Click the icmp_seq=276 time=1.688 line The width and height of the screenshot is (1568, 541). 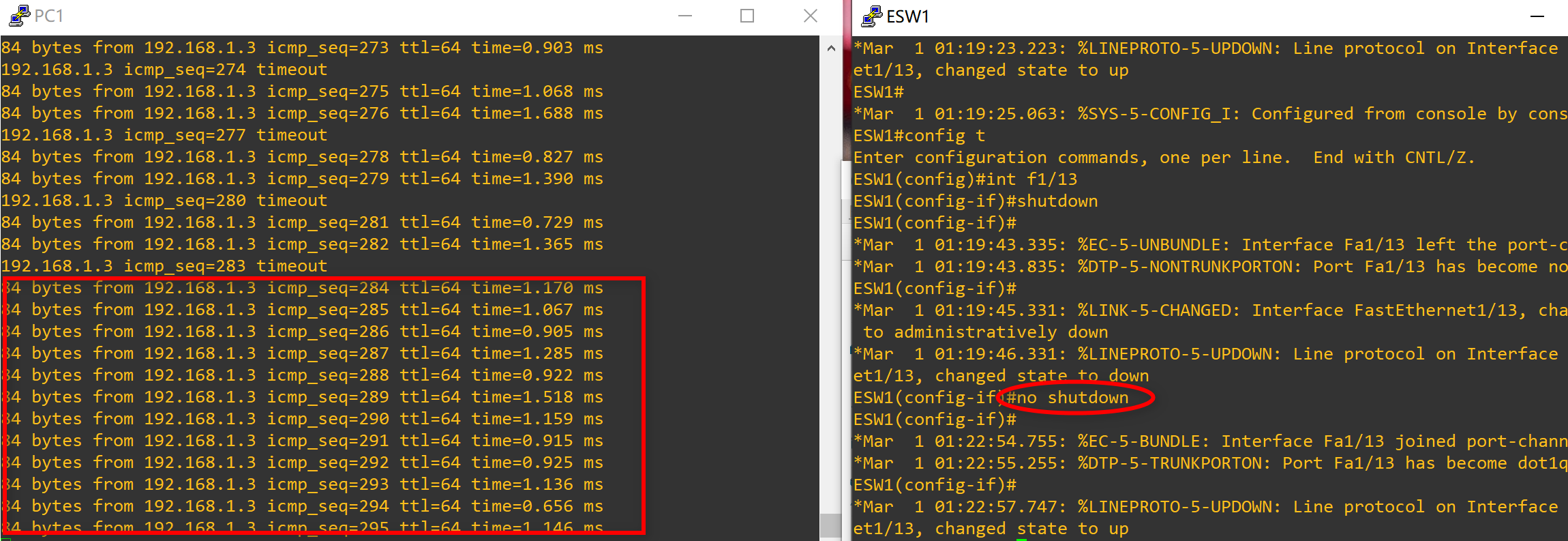click(x=302, y=113)
